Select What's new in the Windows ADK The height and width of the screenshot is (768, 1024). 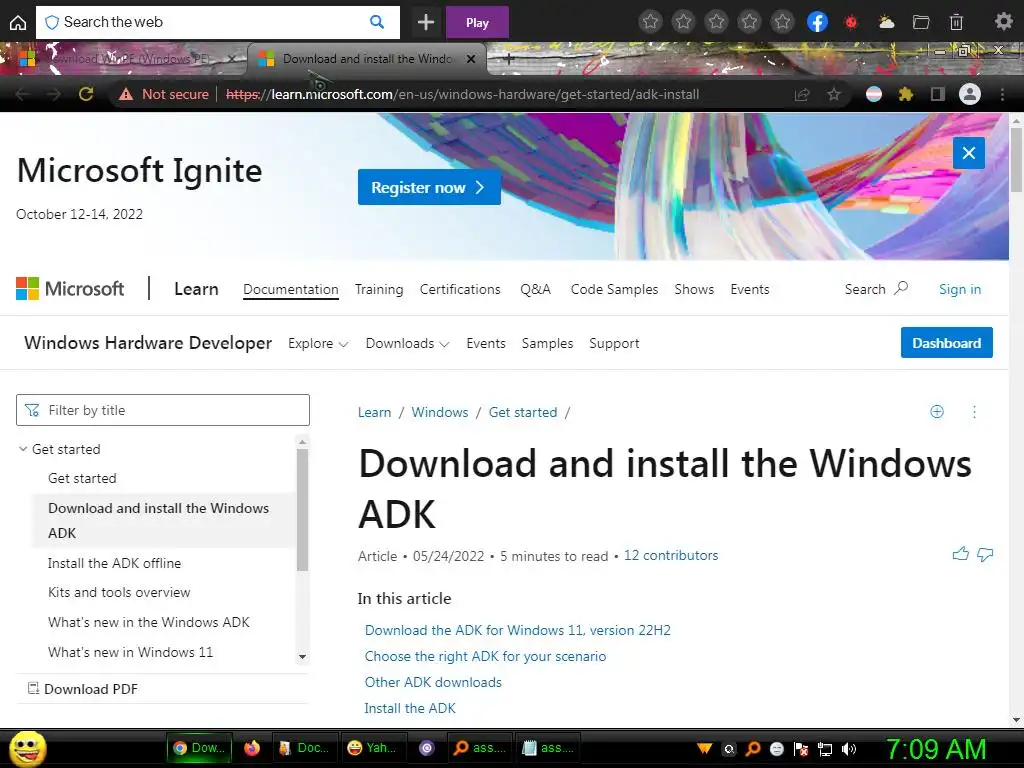(149, 622)
